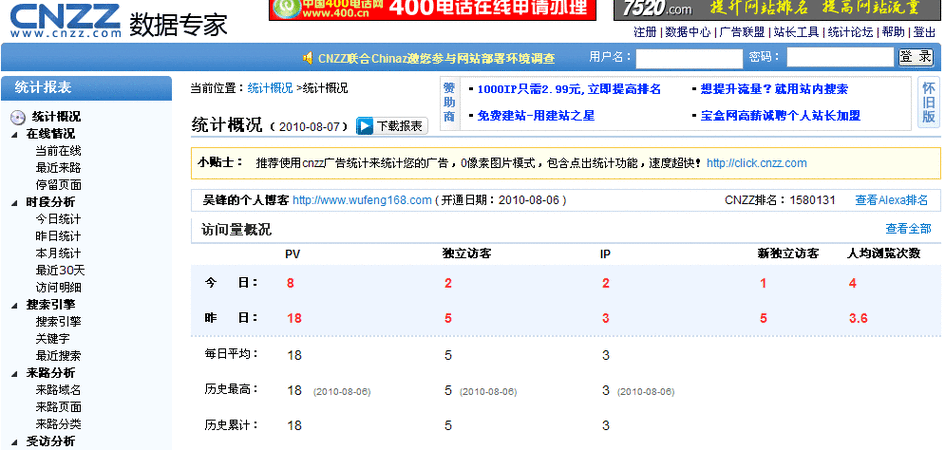The image size is (945, 450).
Task: Click today's PV value 8
Action: 290,283
